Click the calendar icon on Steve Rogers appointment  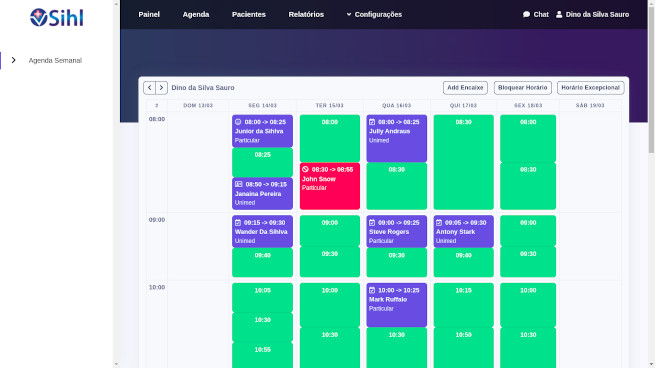coord(372,223)
